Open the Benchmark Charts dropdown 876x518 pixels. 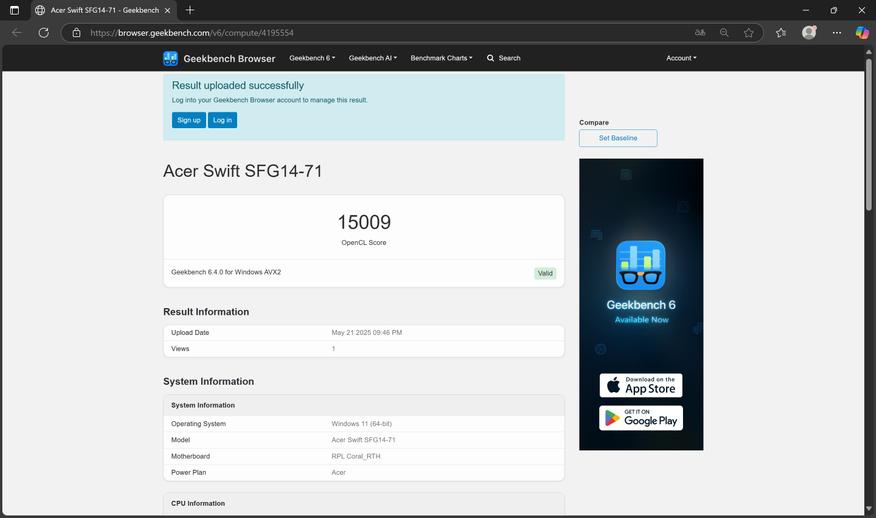441,58
